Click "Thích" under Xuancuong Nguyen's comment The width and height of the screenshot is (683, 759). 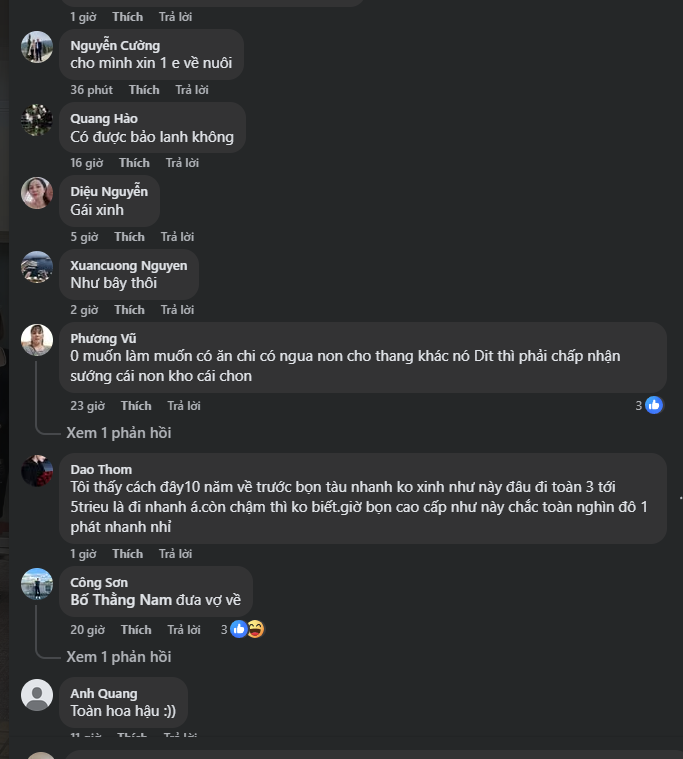[129, 310]
